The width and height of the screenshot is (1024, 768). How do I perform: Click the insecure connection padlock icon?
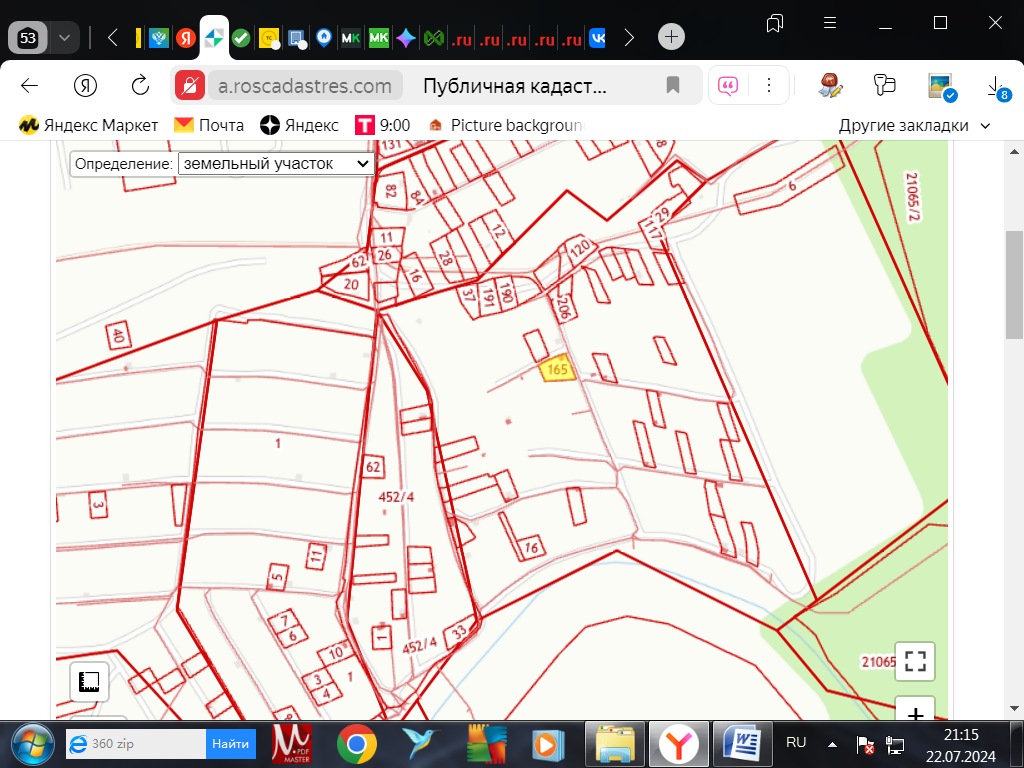point(190,85)
